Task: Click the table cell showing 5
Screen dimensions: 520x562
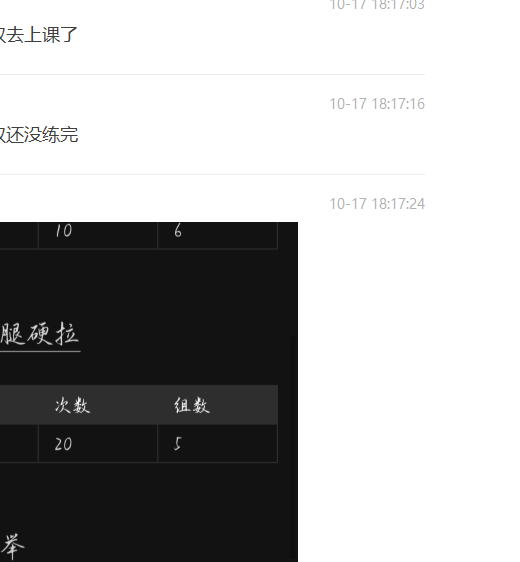Action: click(218, 444)
